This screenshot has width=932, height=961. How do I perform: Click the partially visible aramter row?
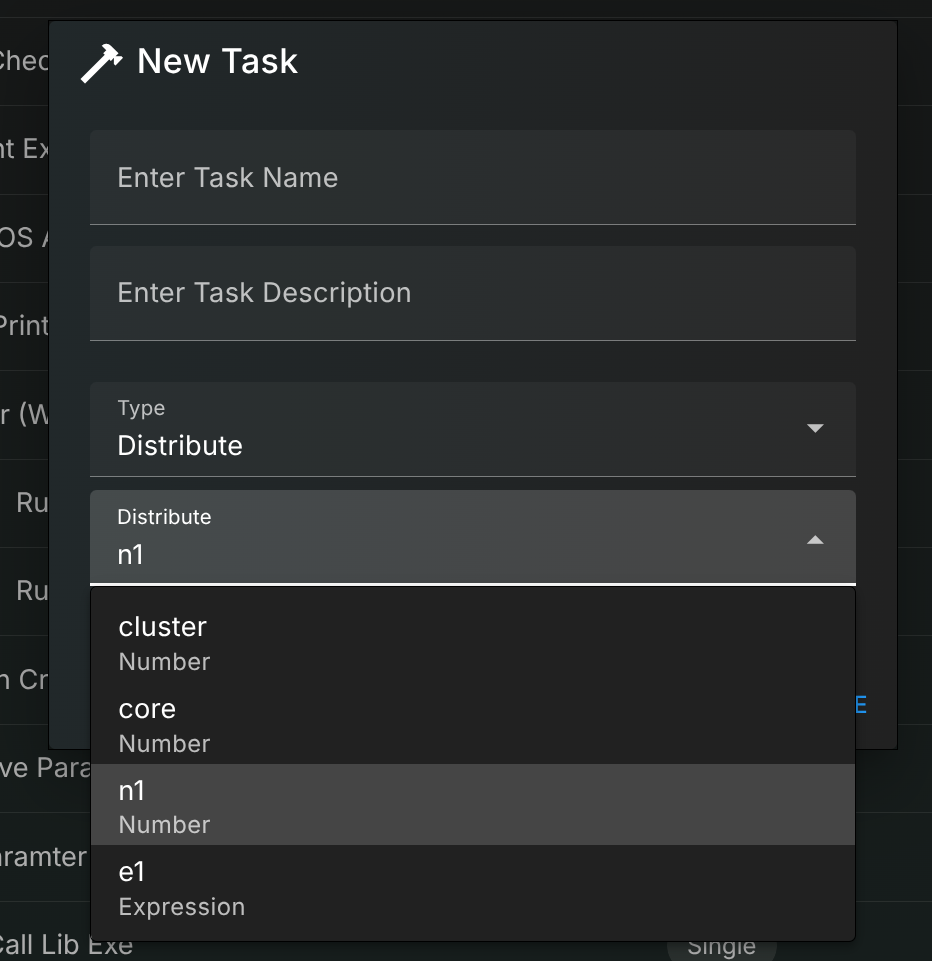[44, 857]
